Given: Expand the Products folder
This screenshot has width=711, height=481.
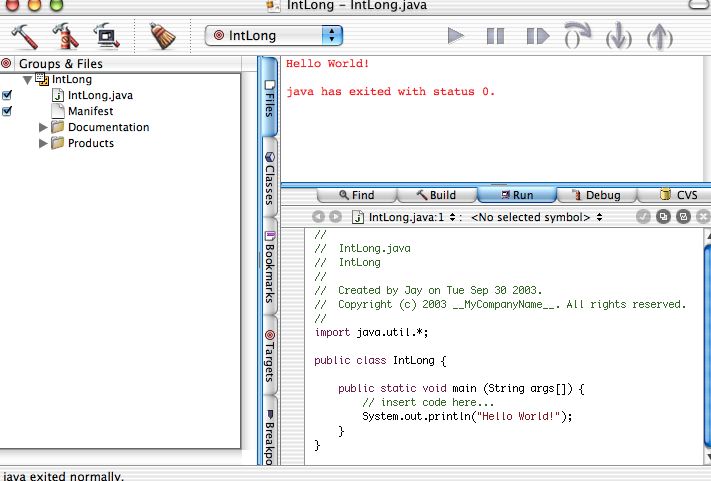Looking at the screenshot, I should pos(43,143).
